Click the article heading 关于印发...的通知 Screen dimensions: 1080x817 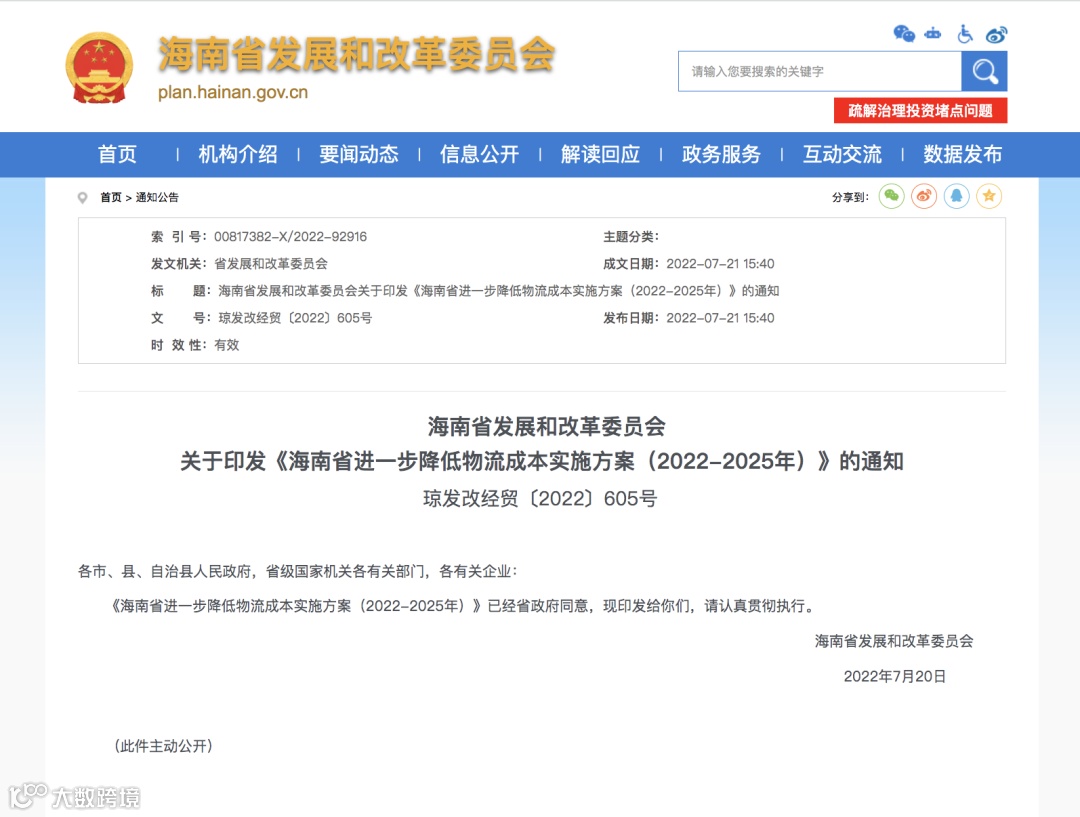point(541,461)
